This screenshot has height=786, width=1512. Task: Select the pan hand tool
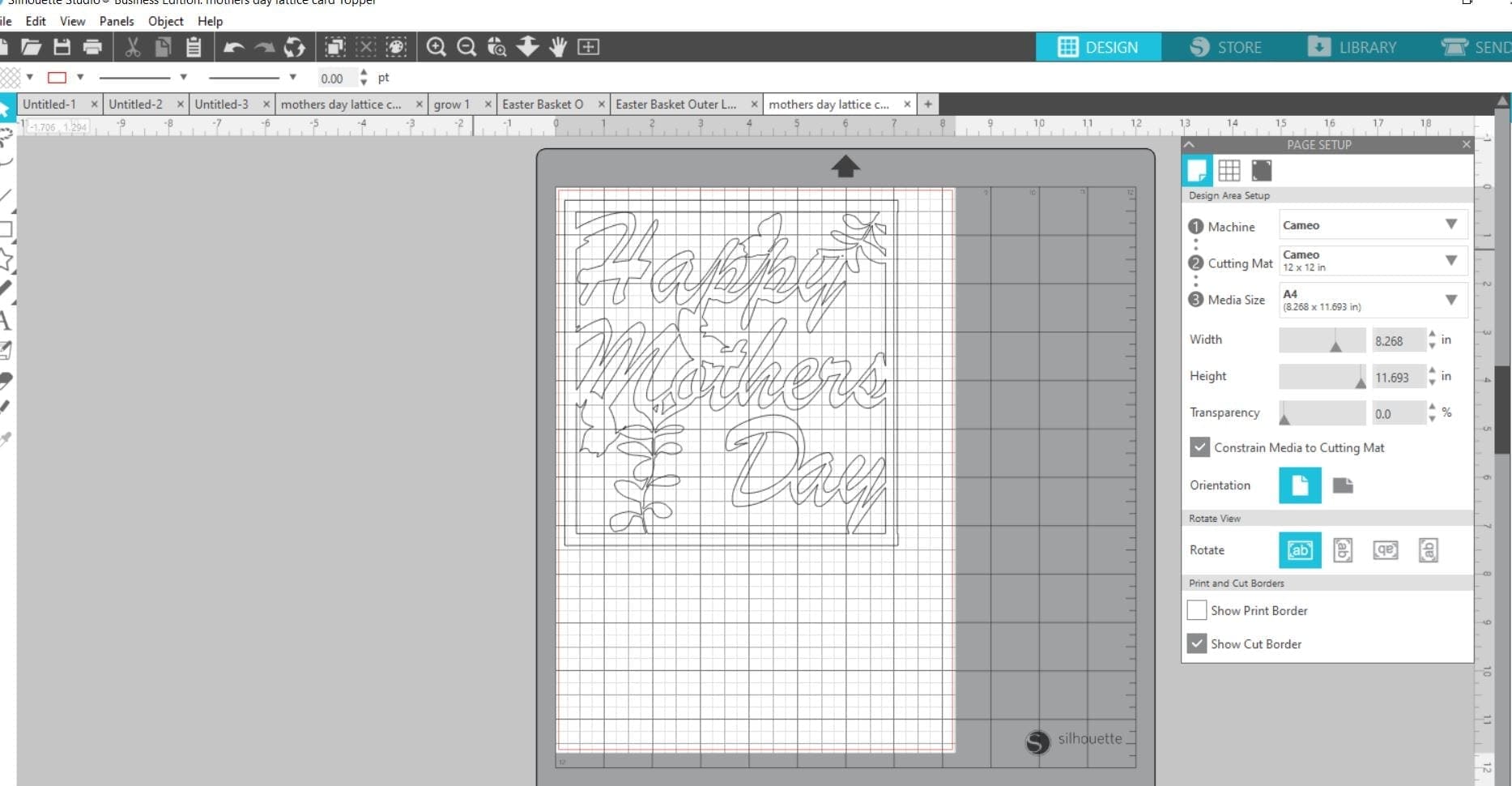(557, 47)
